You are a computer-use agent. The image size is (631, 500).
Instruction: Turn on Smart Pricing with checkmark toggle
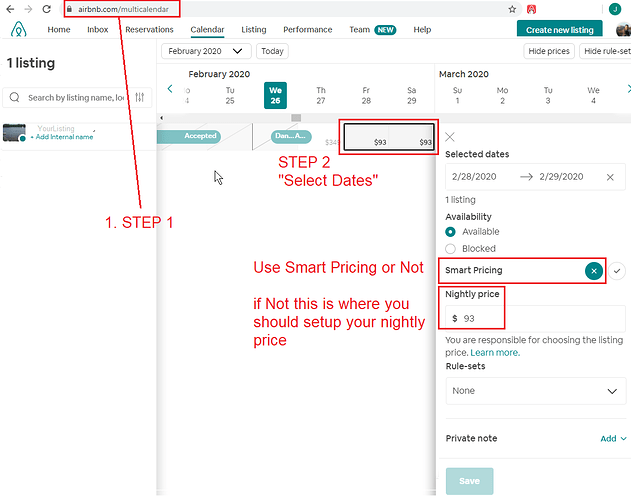617,271
